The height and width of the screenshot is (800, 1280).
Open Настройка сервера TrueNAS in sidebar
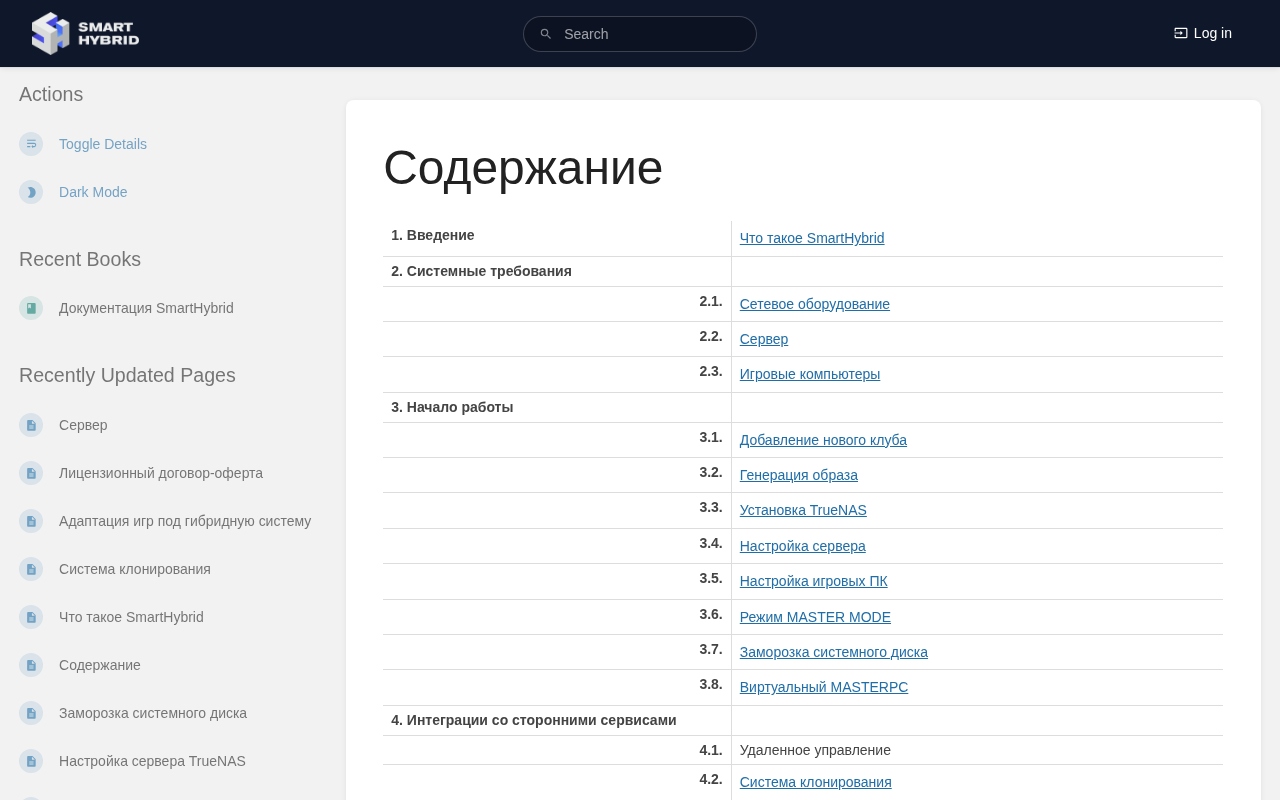pyautogui.click(x=152, y=761)
